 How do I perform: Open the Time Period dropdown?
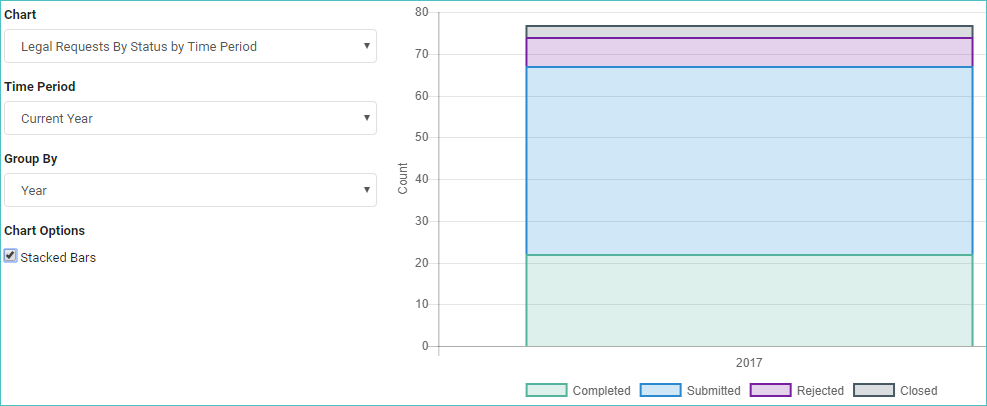pyautogui.click(x=190, y=118)
